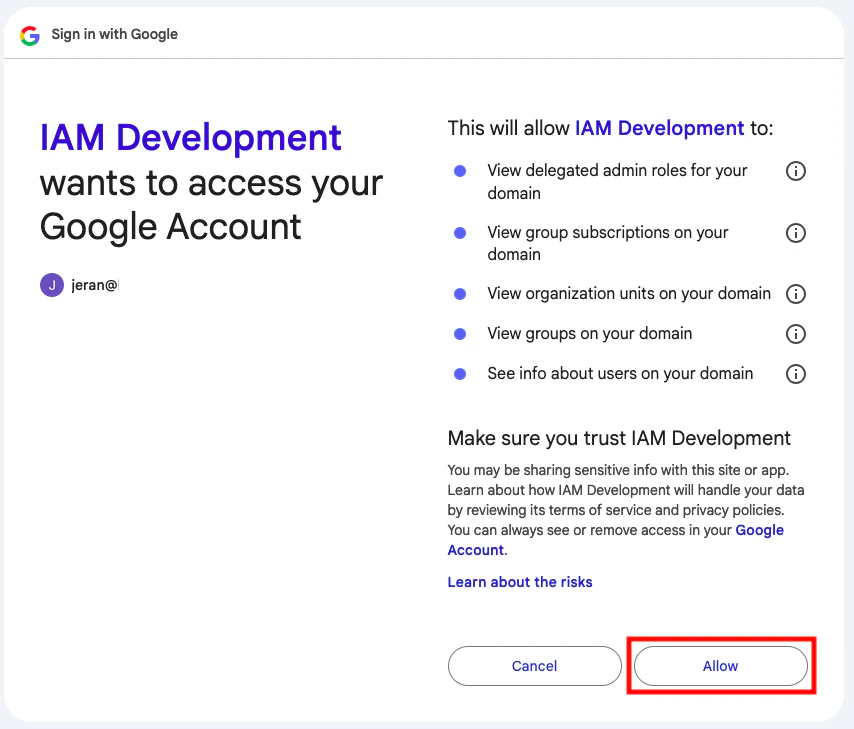This screenshot has height=729, width=854.
Task: Click the jeran@ account email label
Action: point(92,285)
